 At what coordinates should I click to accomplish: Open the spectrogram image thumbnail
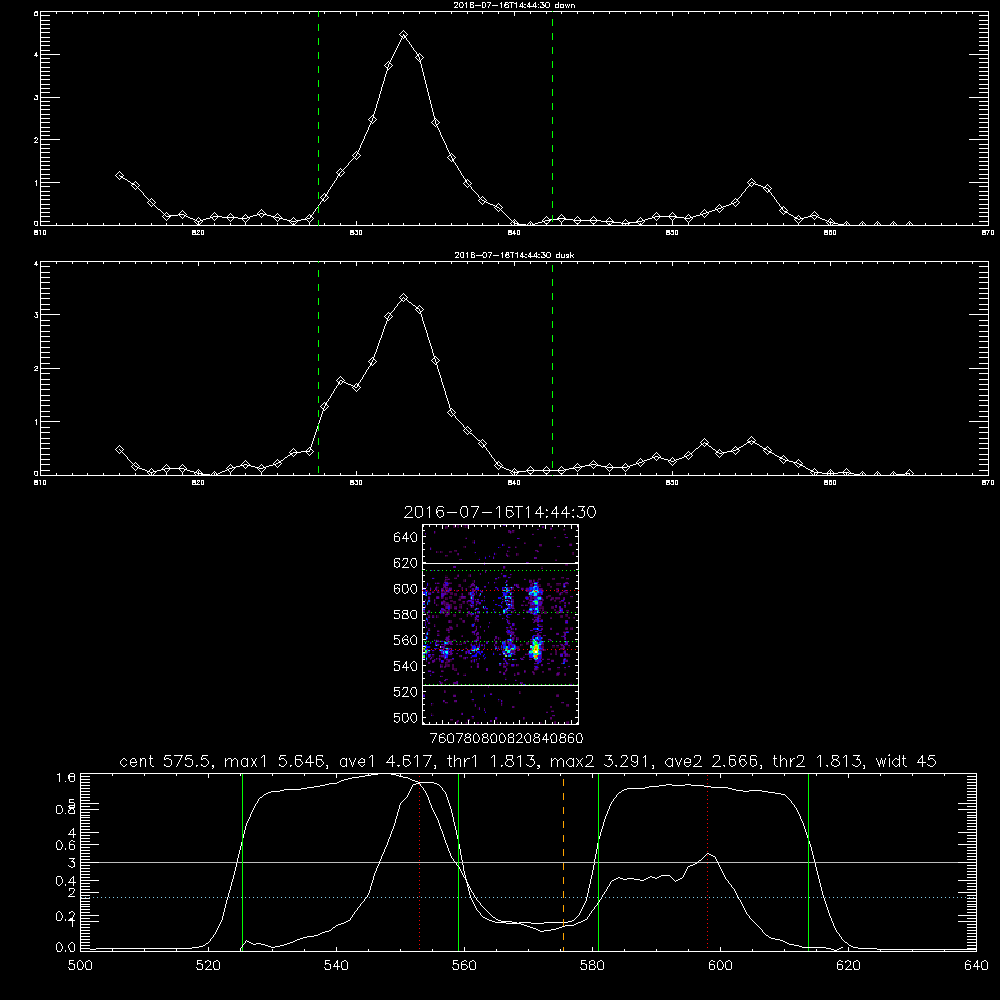(x=500, y=624)
